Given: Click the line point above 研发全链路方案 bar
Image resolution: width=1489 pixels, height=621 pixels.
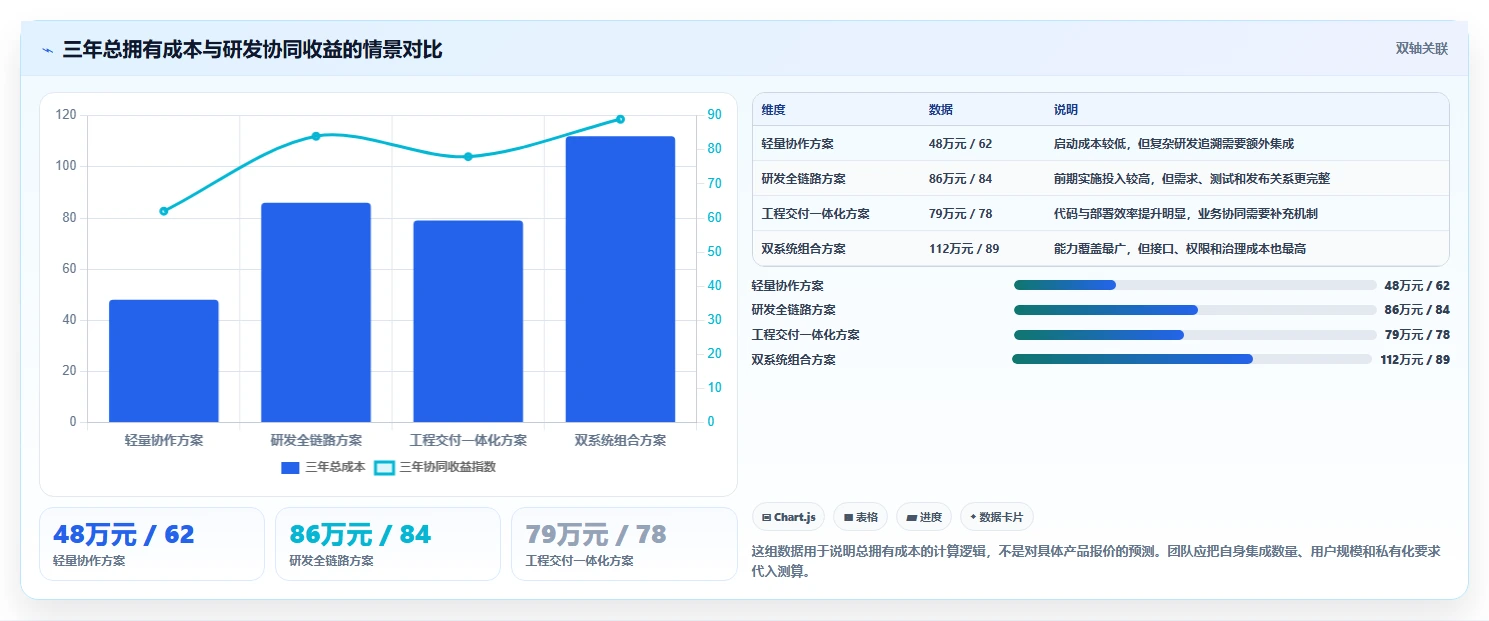Looking at the screenshot, I should (x=316, y=136).
